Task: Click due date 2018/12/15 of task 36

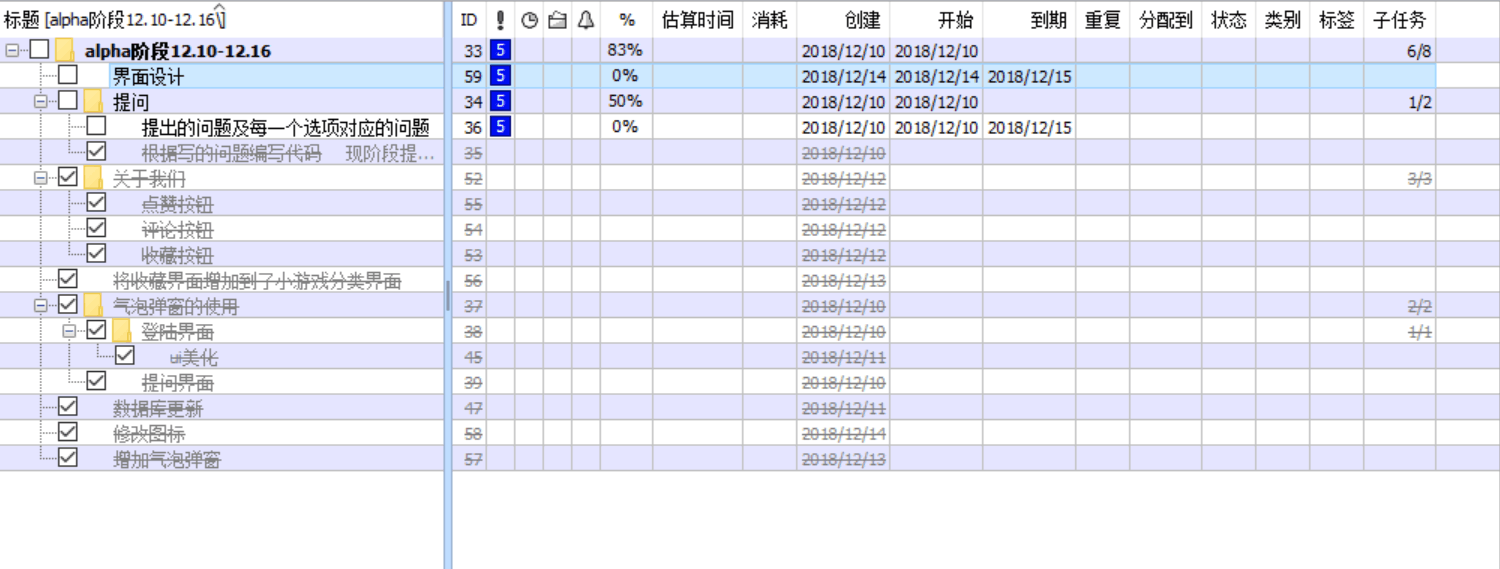Action: 1029,127
